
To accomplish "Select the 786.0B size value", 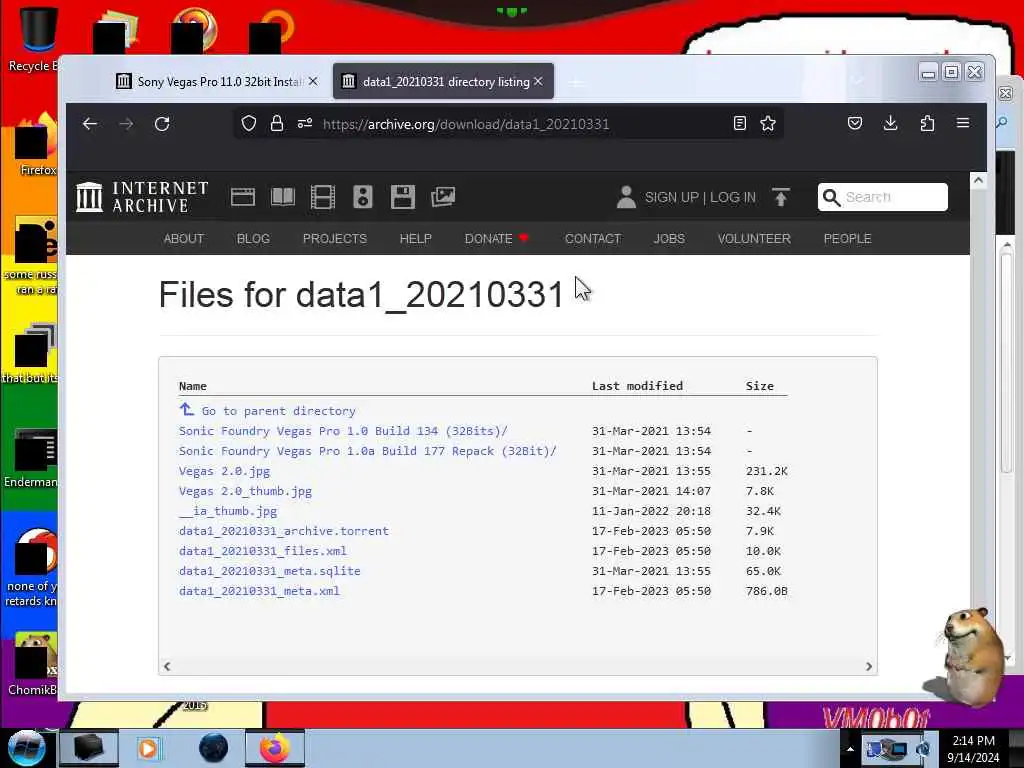I will pos(767,591).
